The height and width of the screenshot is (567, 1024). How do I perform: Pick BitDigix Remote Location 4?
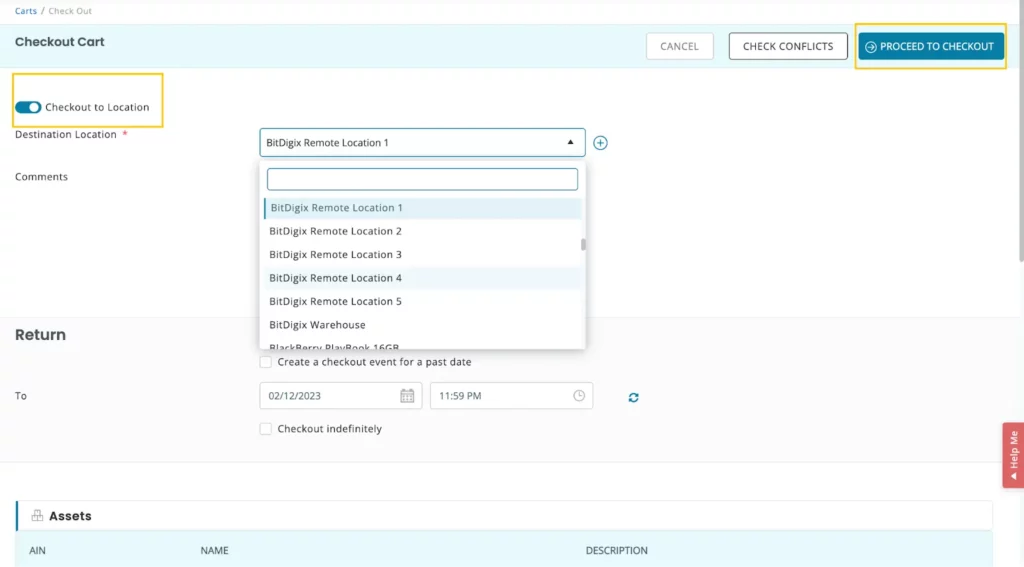[x=335, y=278]
